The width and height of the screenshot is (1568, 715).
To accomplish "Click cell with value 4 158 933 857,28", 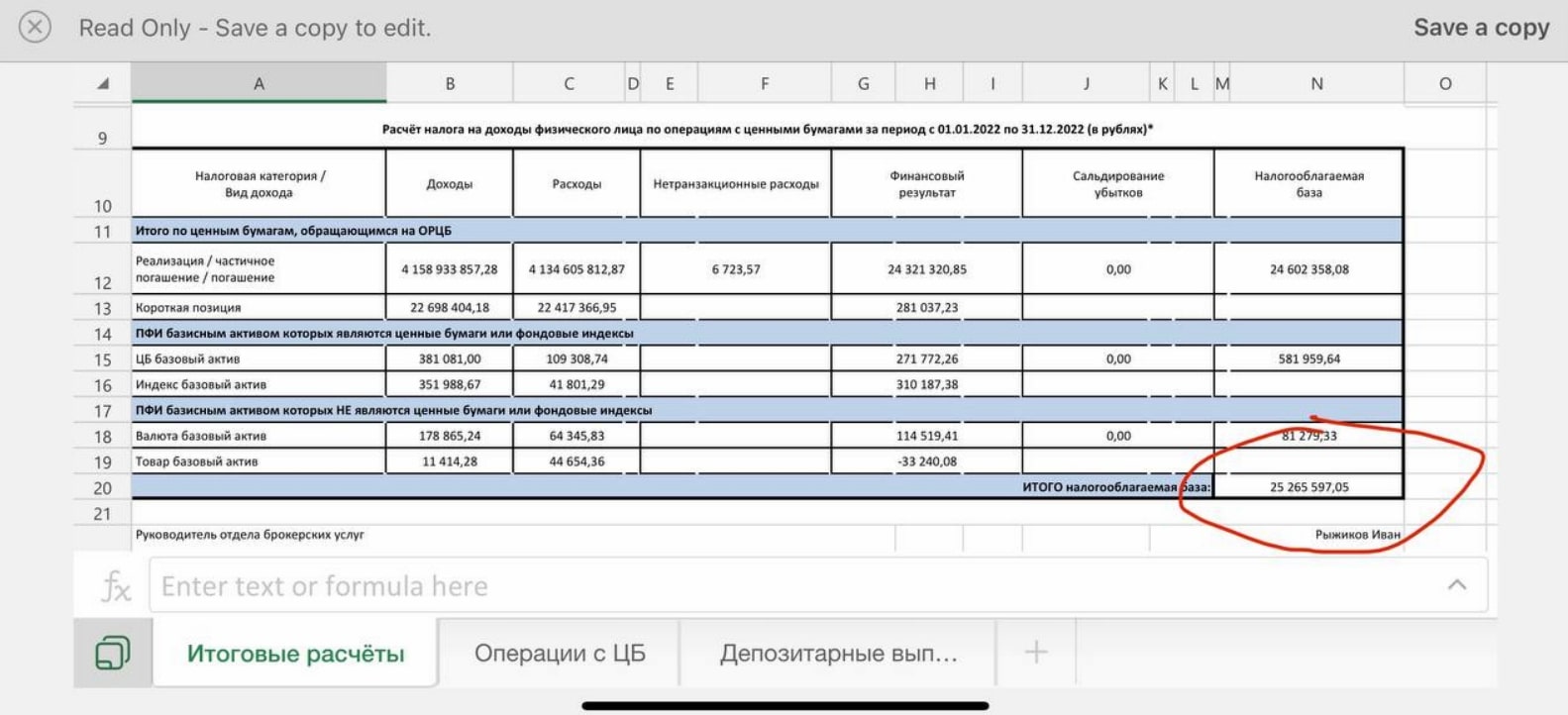I will pos(450,269).
